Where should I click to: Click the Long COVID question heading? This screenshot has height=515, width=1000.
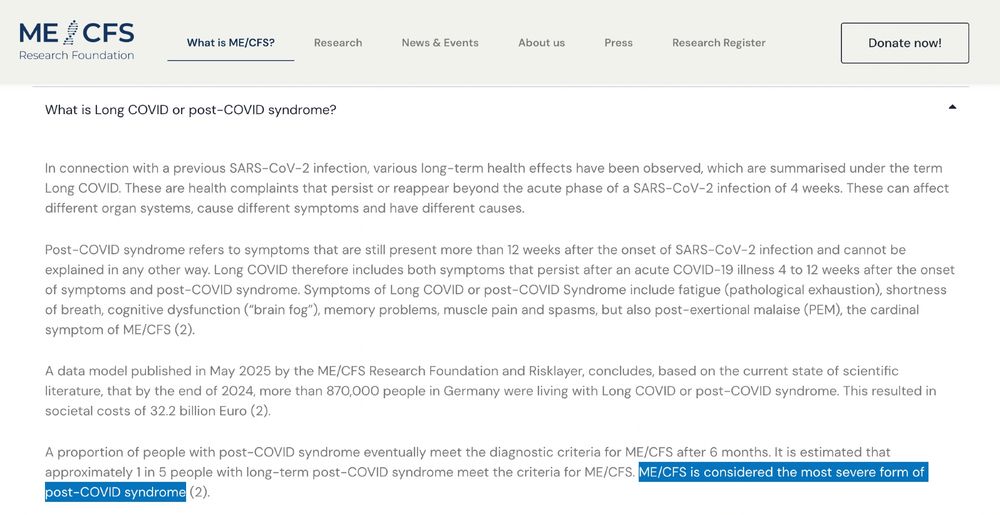[190, 110]
